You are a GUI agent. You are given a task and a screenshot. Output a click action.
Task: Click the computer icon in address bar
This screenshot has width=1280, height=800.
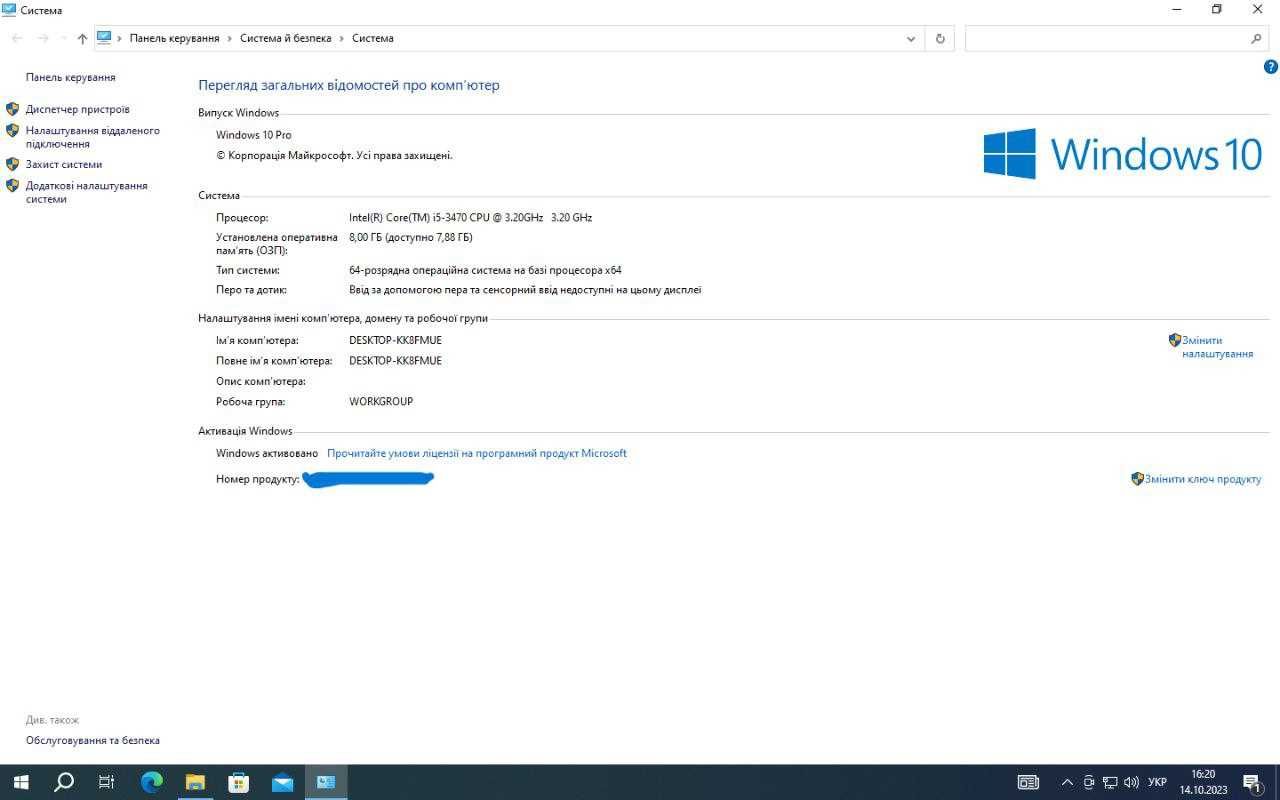(x=104, y=38)
